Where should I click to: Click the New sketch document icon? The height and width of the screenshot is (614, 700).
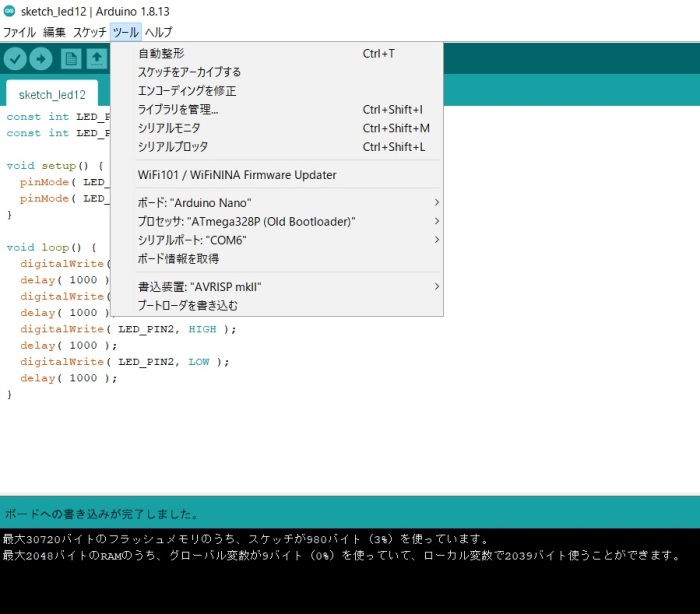pyautogui.click(x=71, y=58)
